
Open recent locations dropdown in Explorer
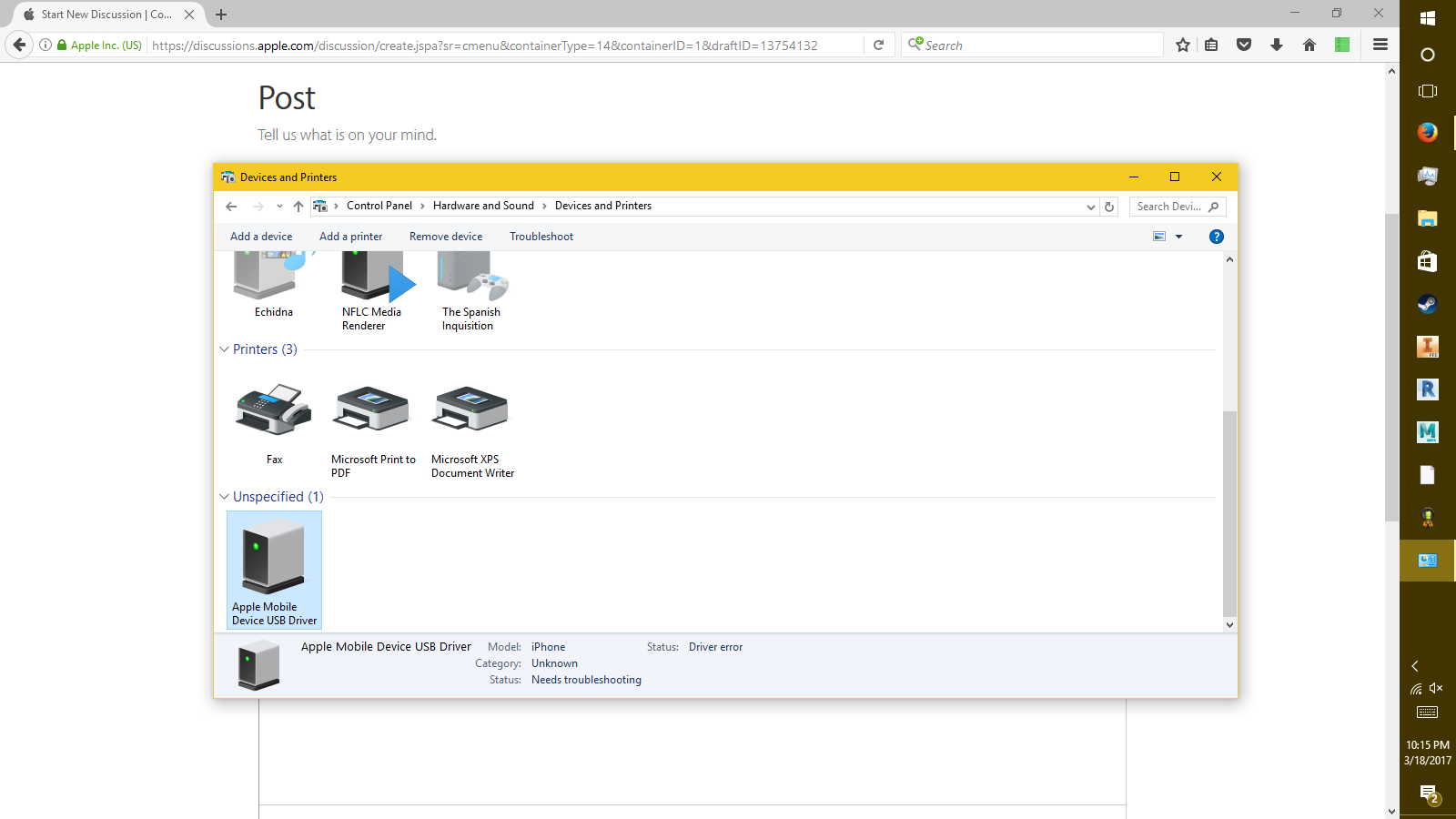(x=279, y=207)
